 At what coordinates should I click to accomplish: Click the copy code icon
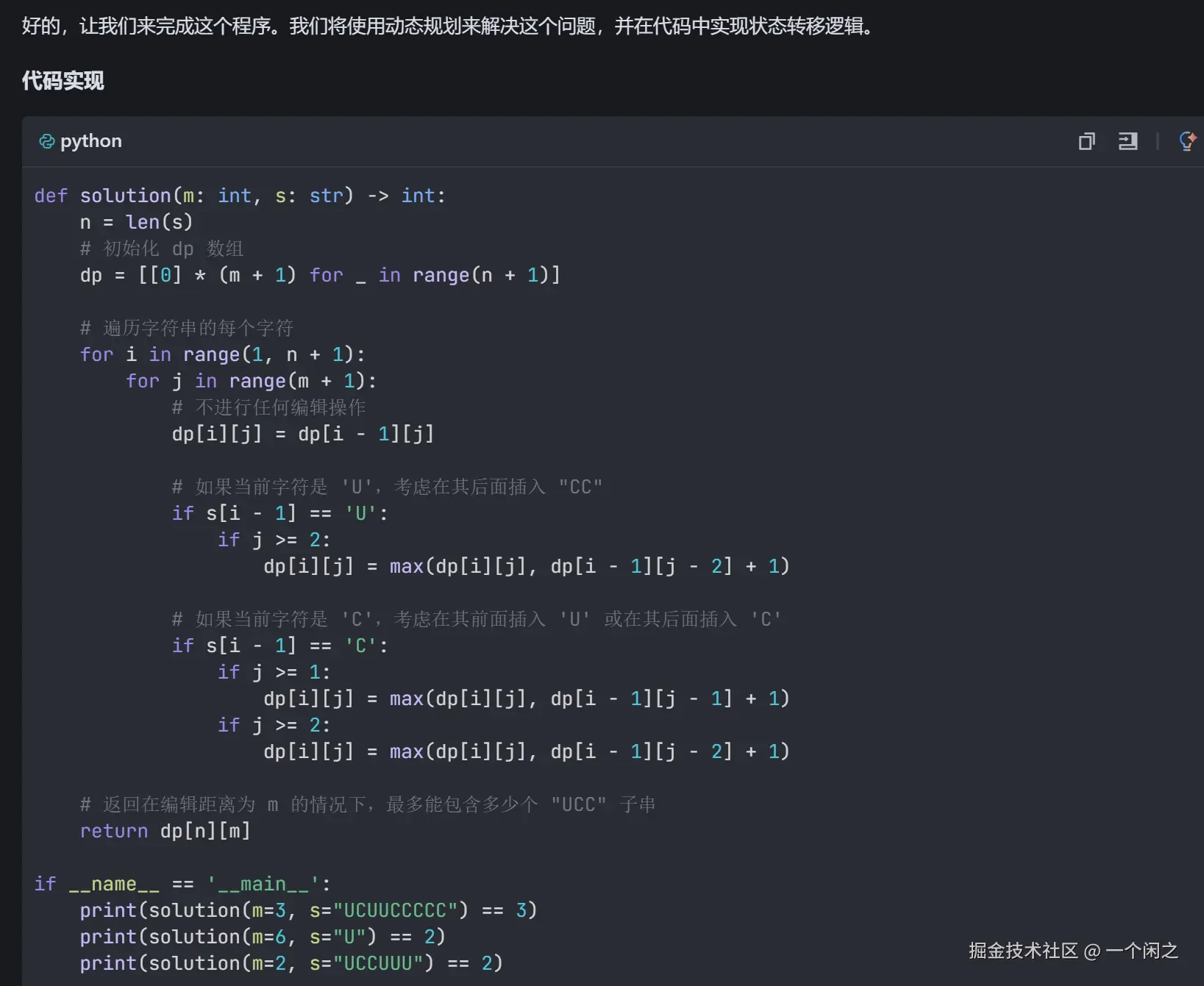pyautogui.click(x=1086, y=141)
